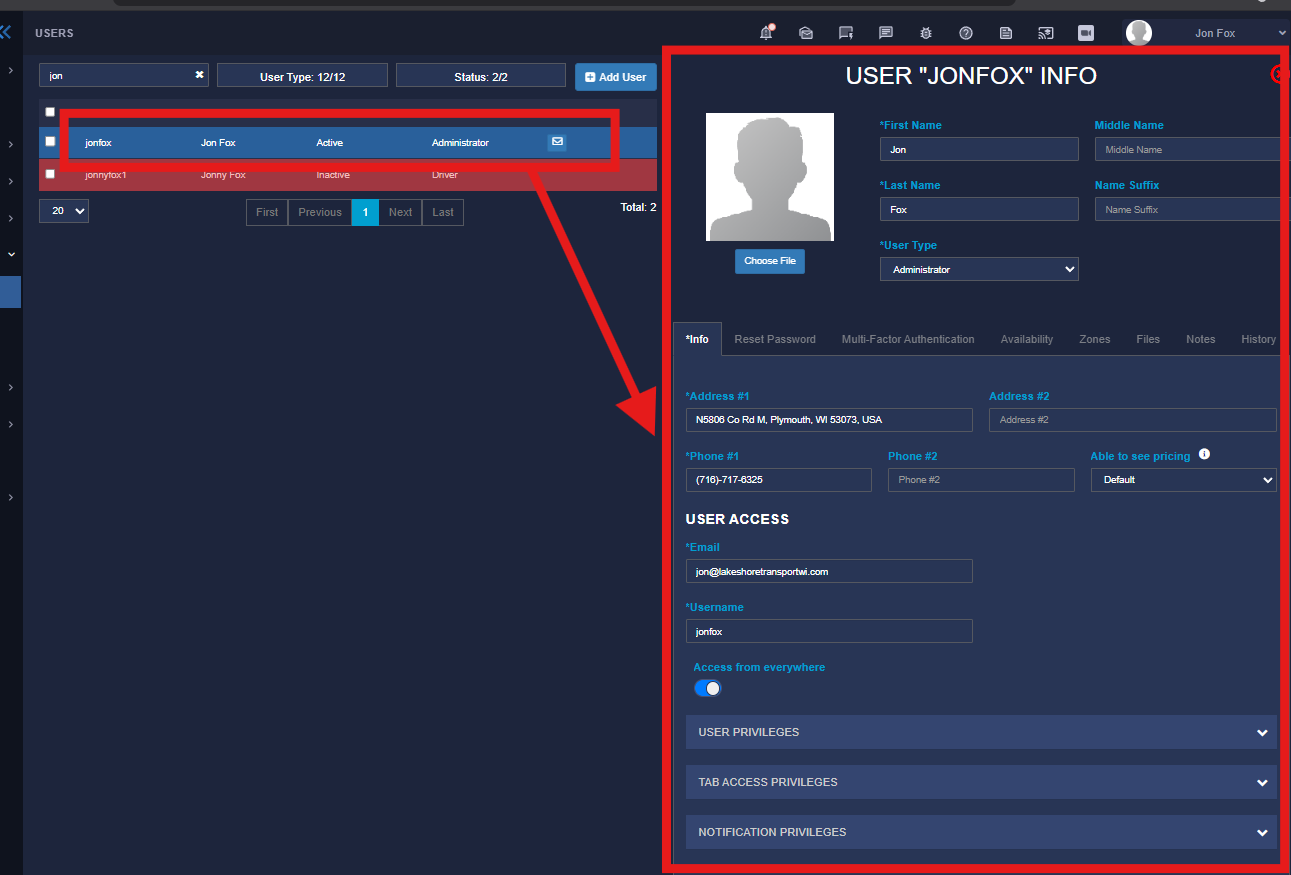1291x875 pixels.
Task: Click the screen cast icon
Action: (1046, 33)
